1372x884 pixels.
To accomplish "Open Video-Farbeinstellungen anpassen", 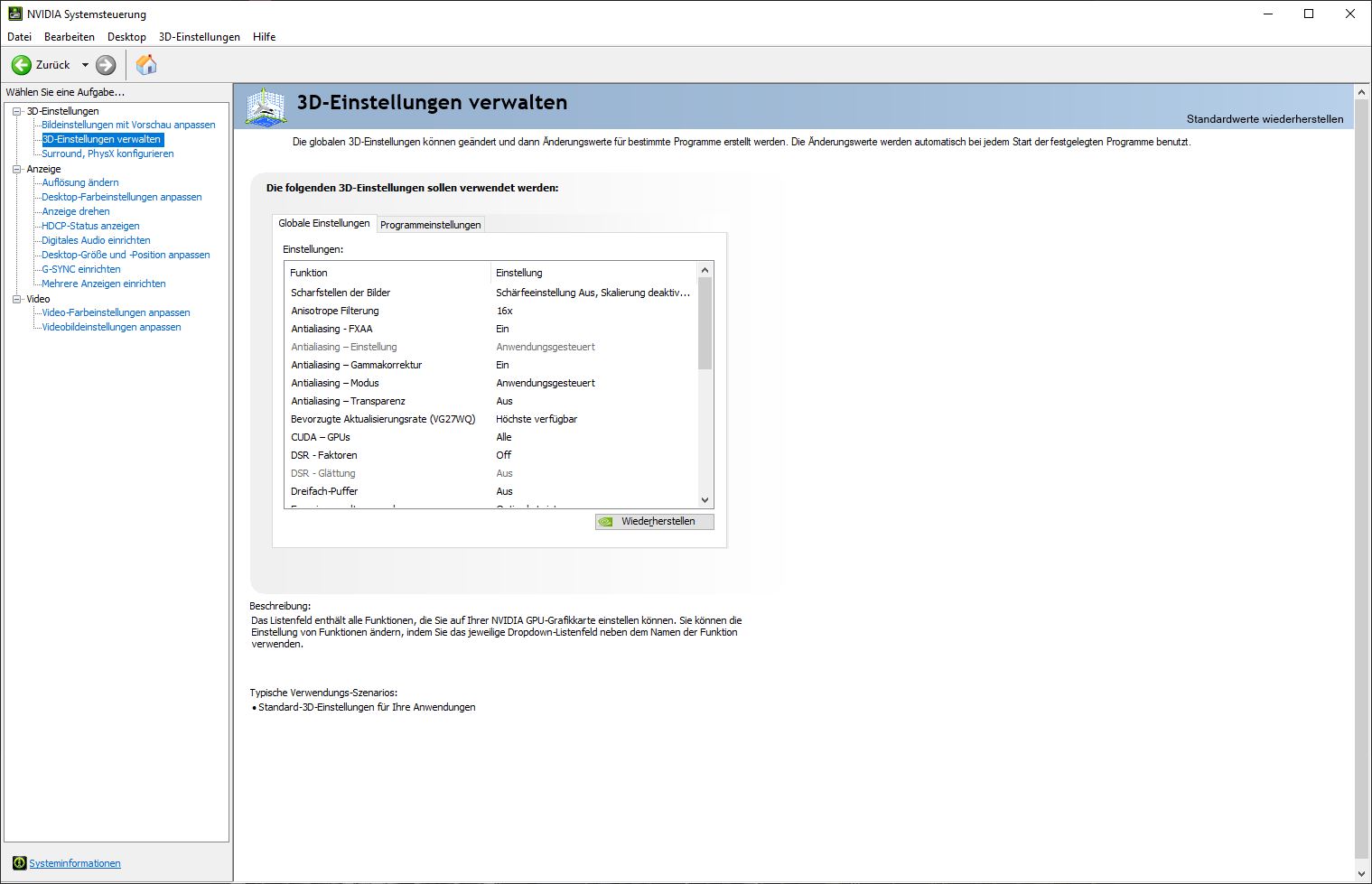I will click(116, 312).
